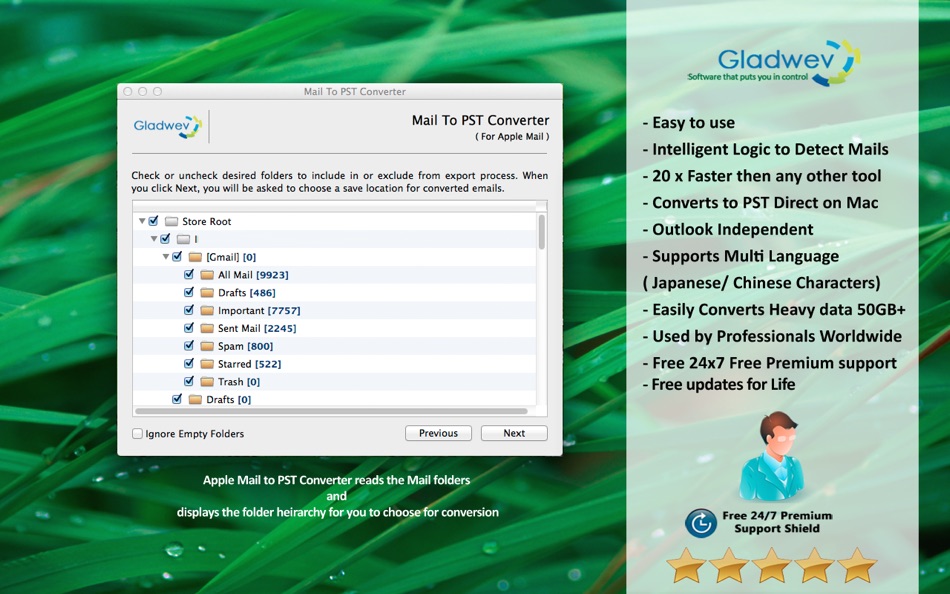
Task: Uncheck the [Gmail] folder checkbox
Action: pos(177,257)
